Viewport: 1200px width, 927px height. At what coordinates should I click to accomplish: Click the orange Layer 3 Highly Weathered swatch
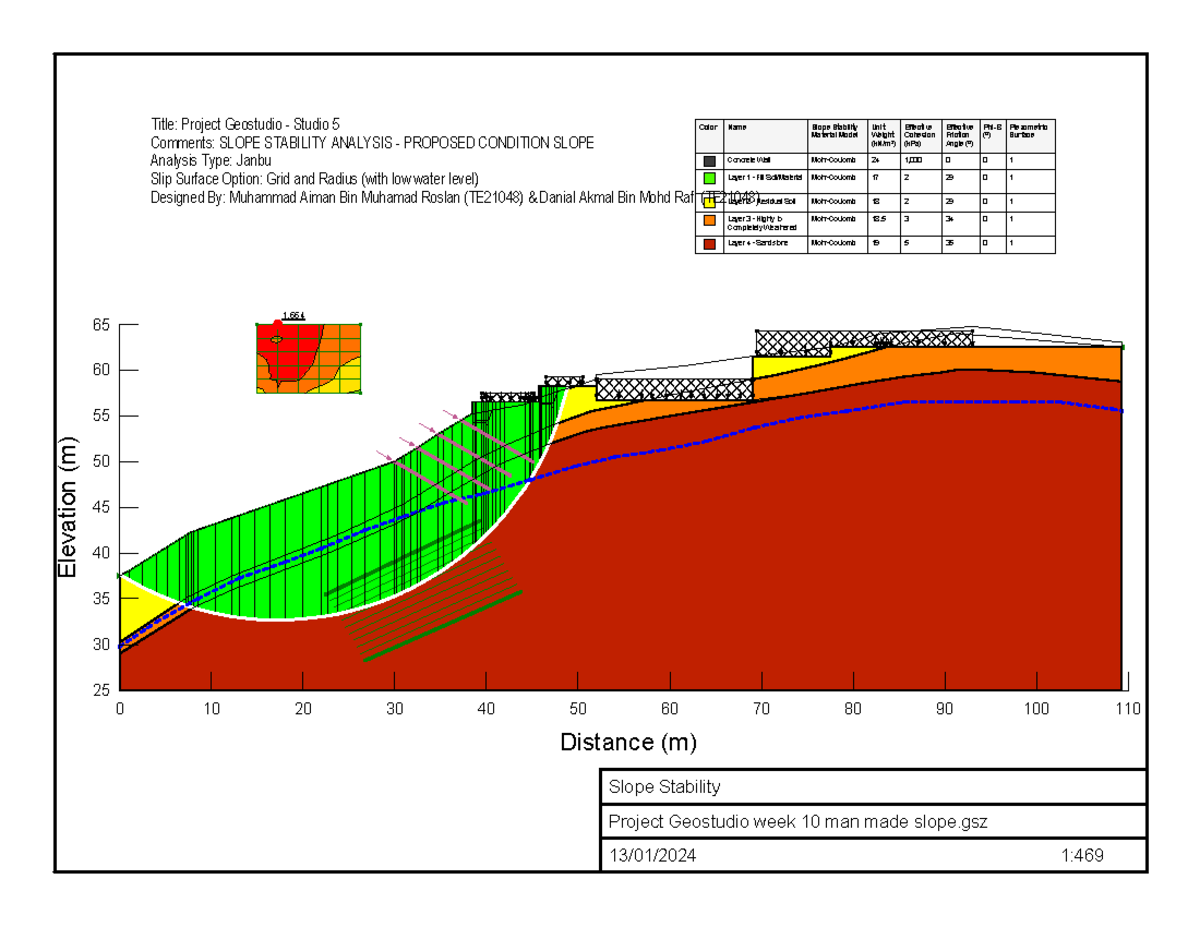[x=709, y=221]
